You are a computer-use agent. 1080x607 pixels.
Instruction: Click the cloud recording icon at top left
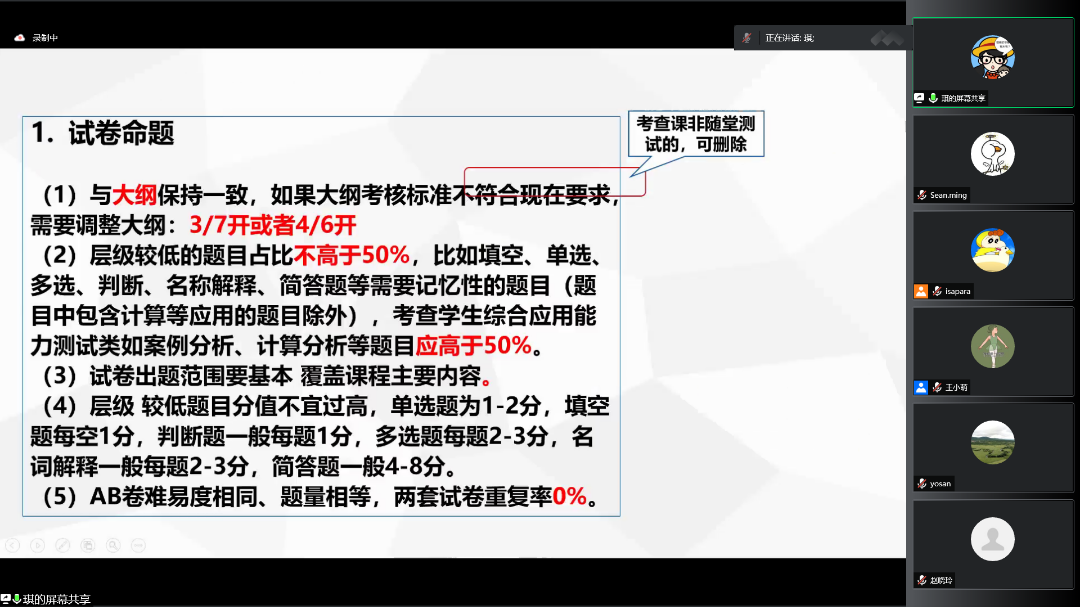[x=19, y=37]
